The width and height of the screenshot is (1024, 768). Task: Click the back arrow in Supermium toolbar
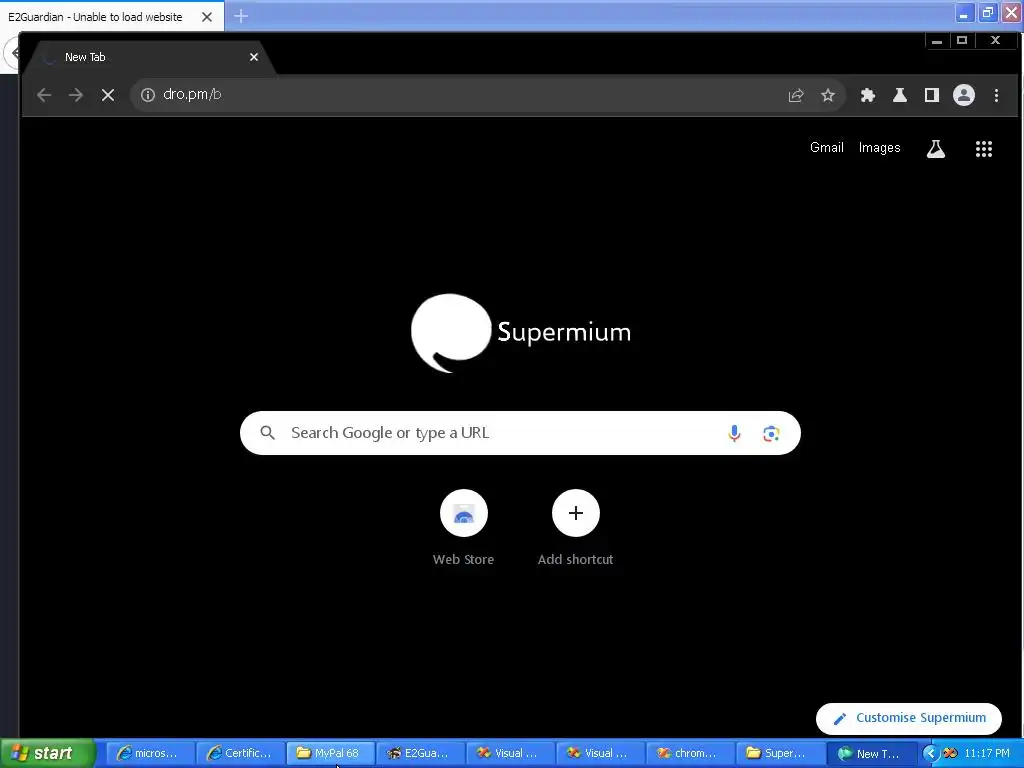tap(44, 95)
